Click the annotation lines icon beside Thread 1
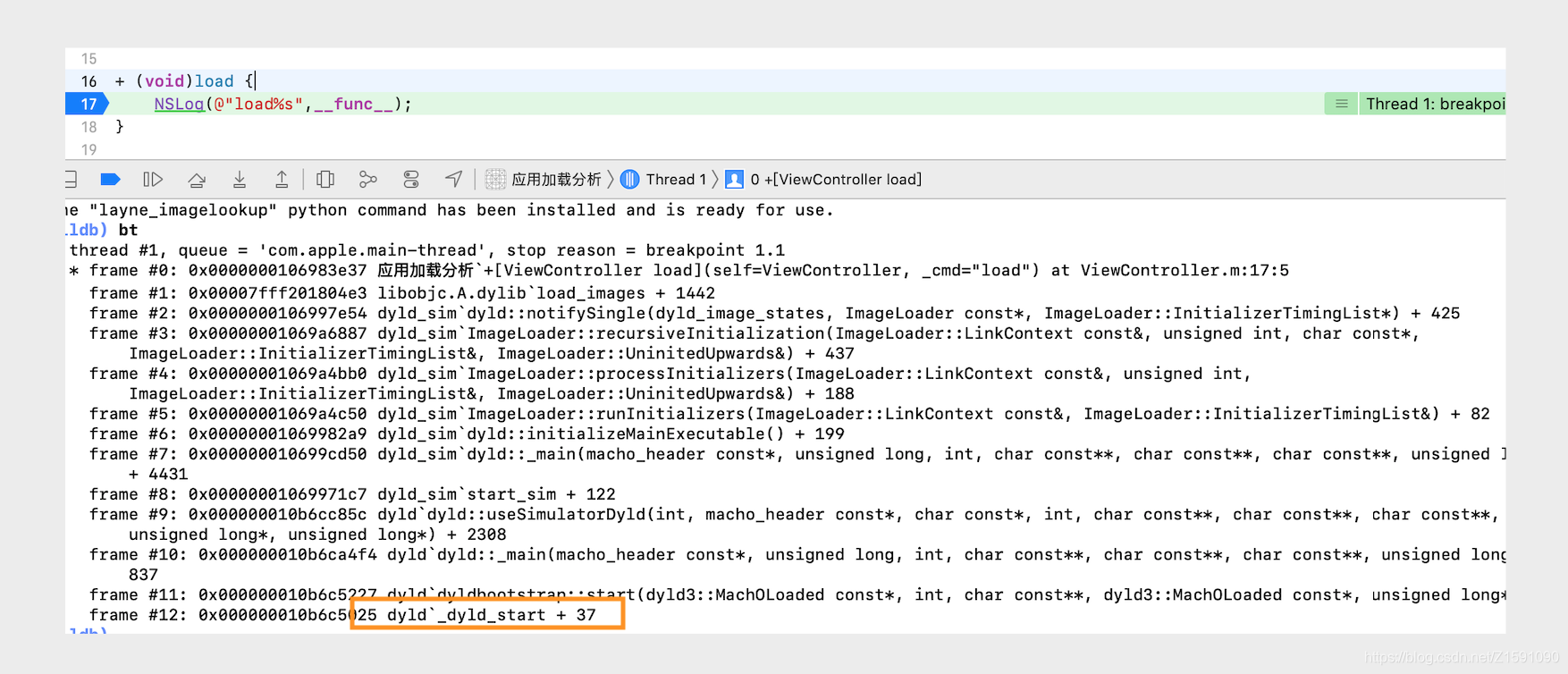Screen dimensions: 1568x674 tap(1341, 104)
